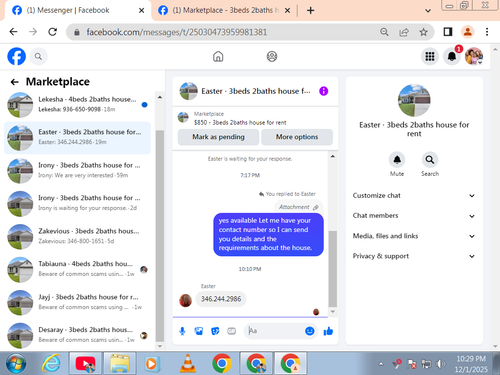Viewport: 500px width, 375px height.
Task: Expand Chat members section
Action: click(414, 216)
